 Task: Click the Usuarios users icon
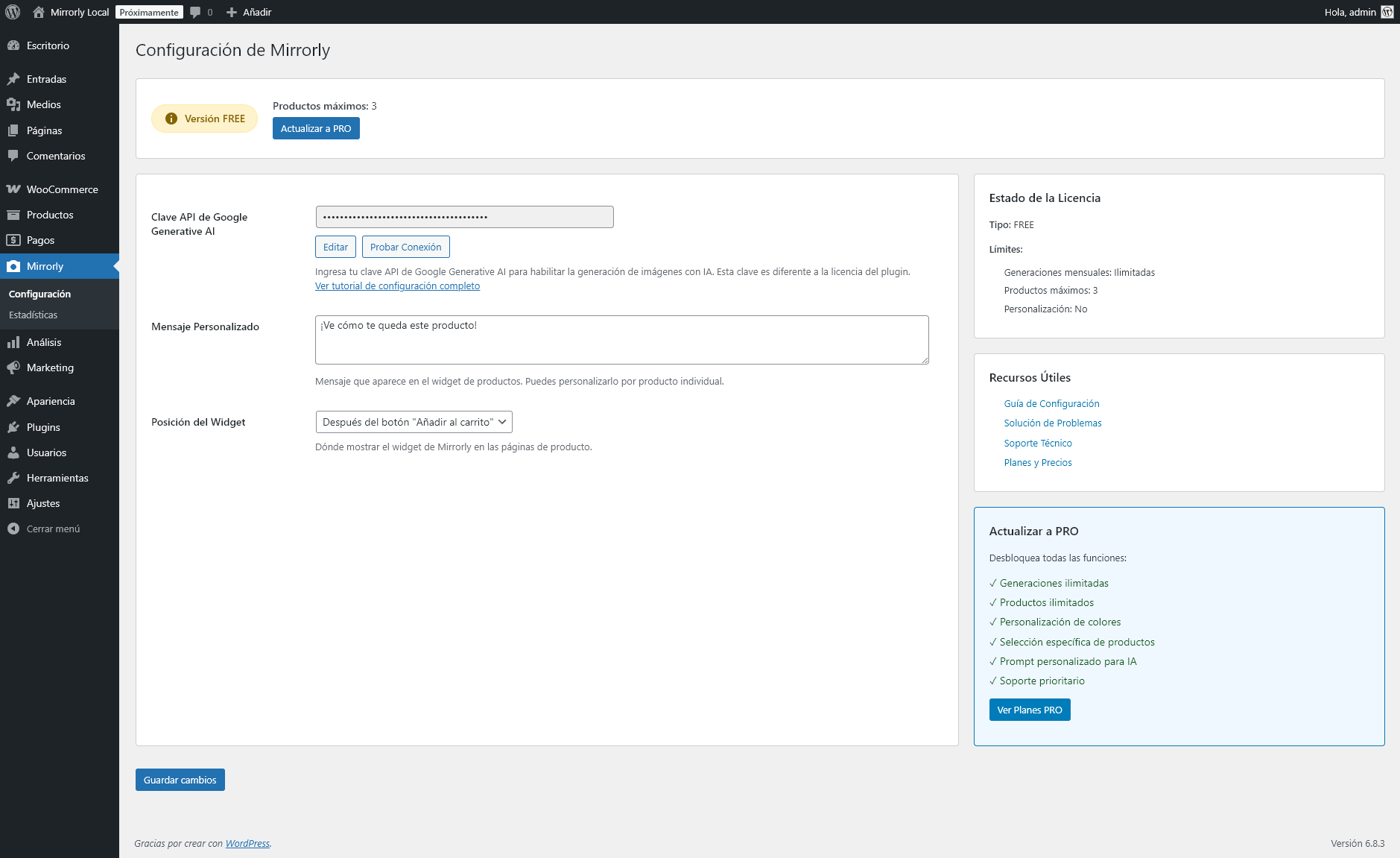point(14,452)
